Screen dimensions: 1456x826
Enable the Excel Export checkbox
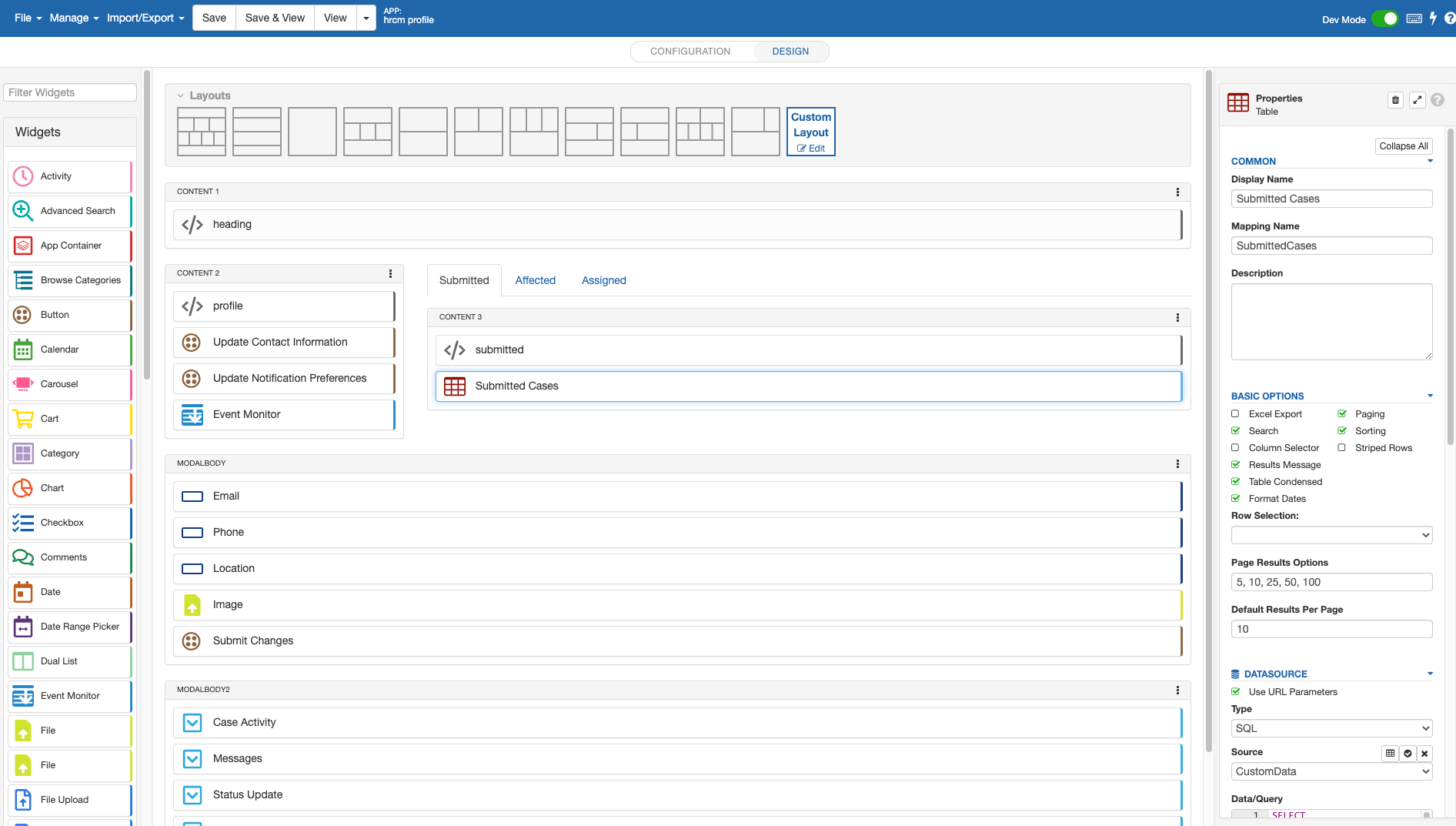click(1235, 414)
